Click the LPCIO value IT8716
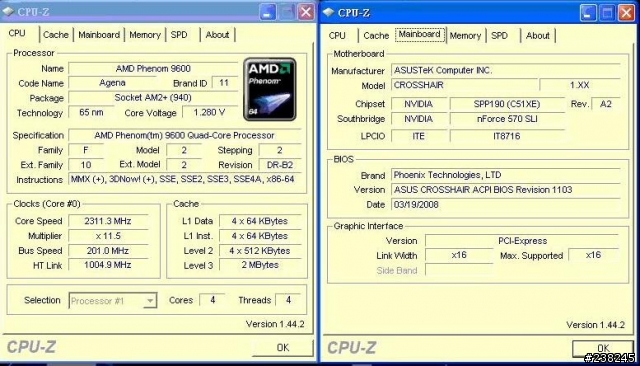This screenshot has width=640, height=366. coord(507,136)
